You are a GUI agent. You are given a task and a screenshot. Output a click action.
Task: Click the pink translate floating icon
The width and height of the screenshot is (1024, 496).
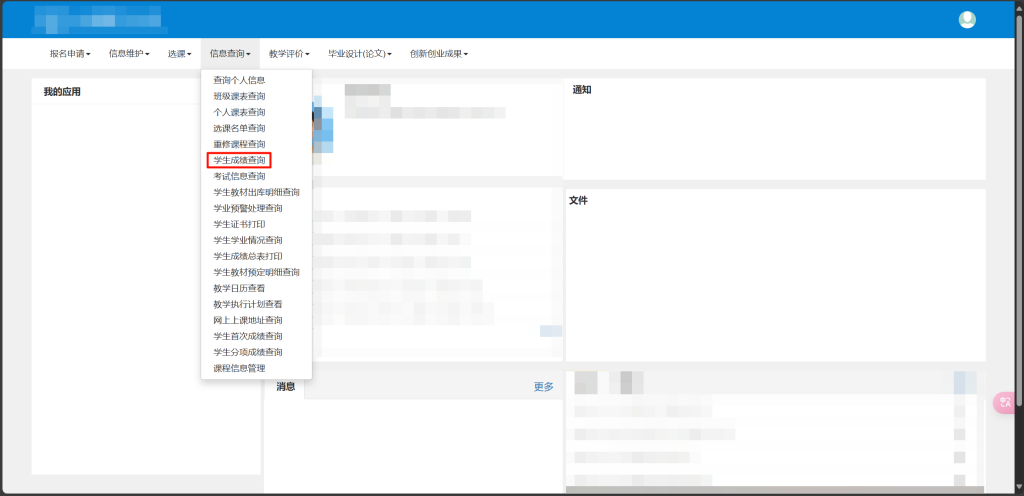[1006, 402]
